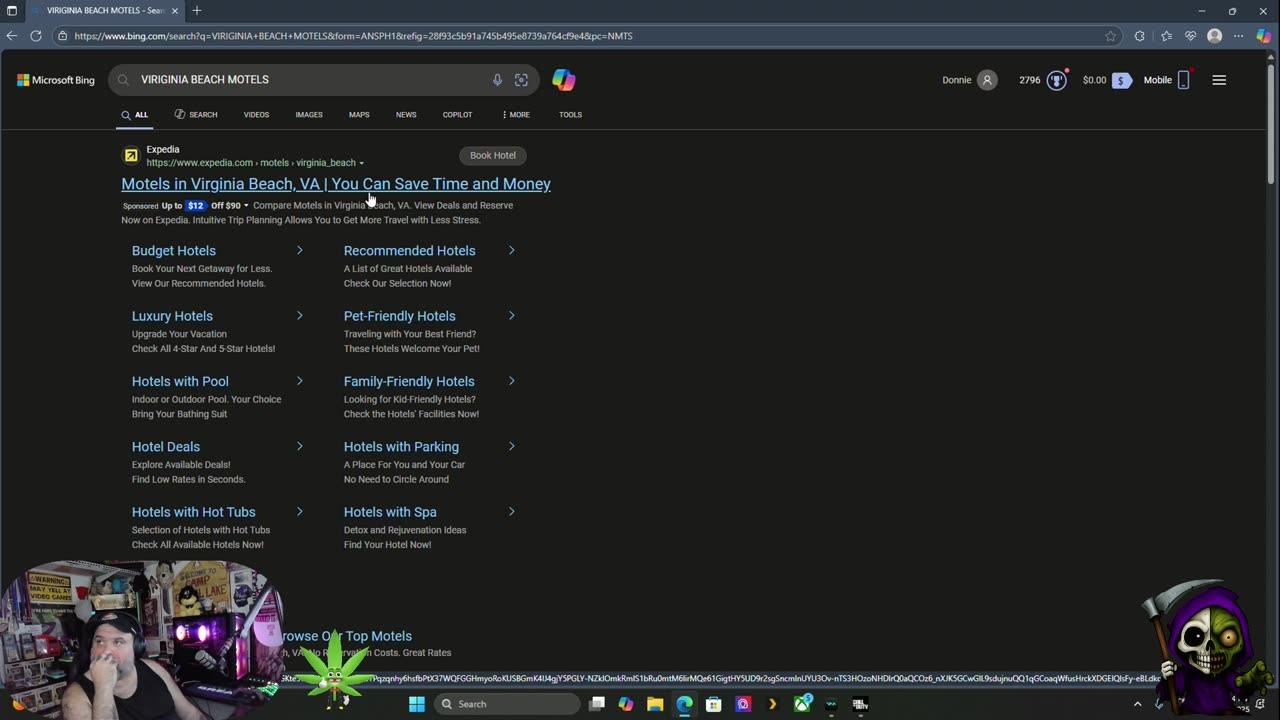This screenshot has height=720, width=1280.
Task: Open Copilot icon beside the search box
Action: [564, 80]
